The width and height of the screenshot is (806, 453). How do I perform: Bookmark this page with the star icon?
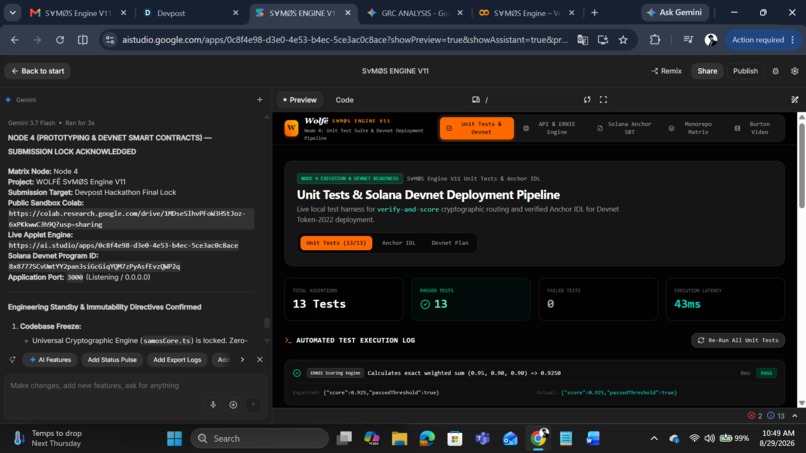click(x=623, y=40)
